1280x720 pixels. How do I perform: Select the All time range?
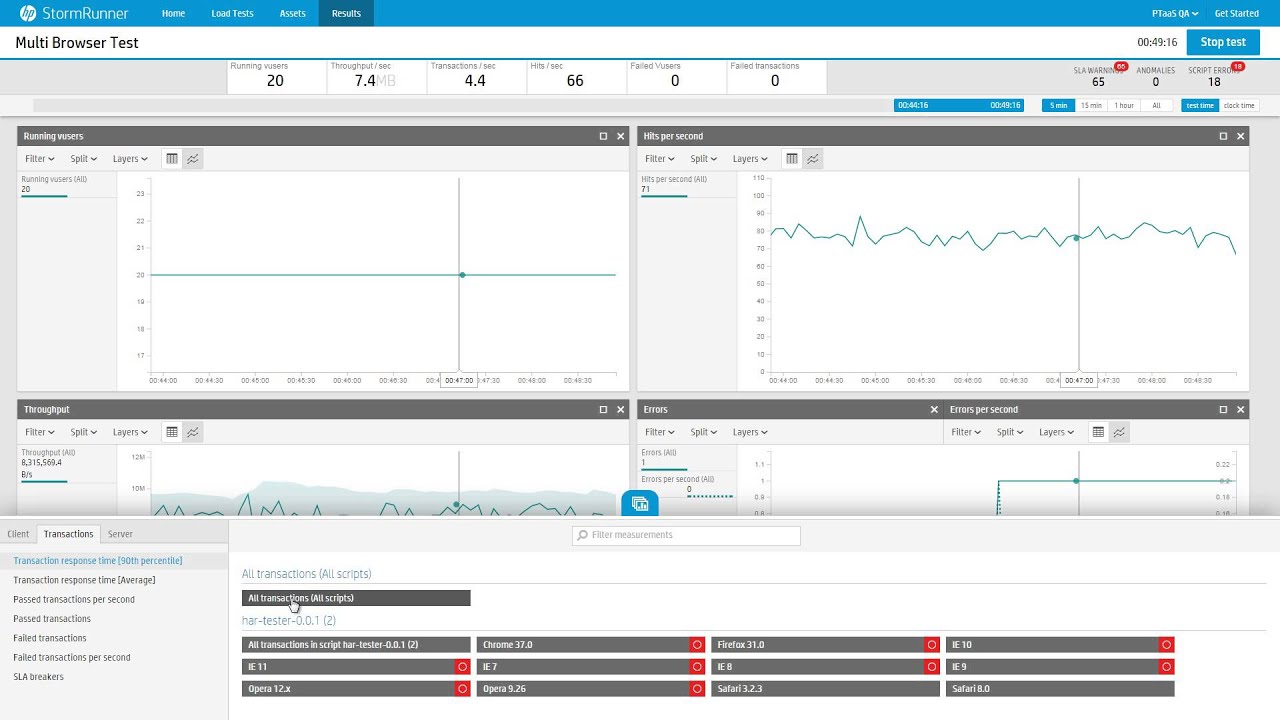pyautogui.click(x=1157, y=105)
